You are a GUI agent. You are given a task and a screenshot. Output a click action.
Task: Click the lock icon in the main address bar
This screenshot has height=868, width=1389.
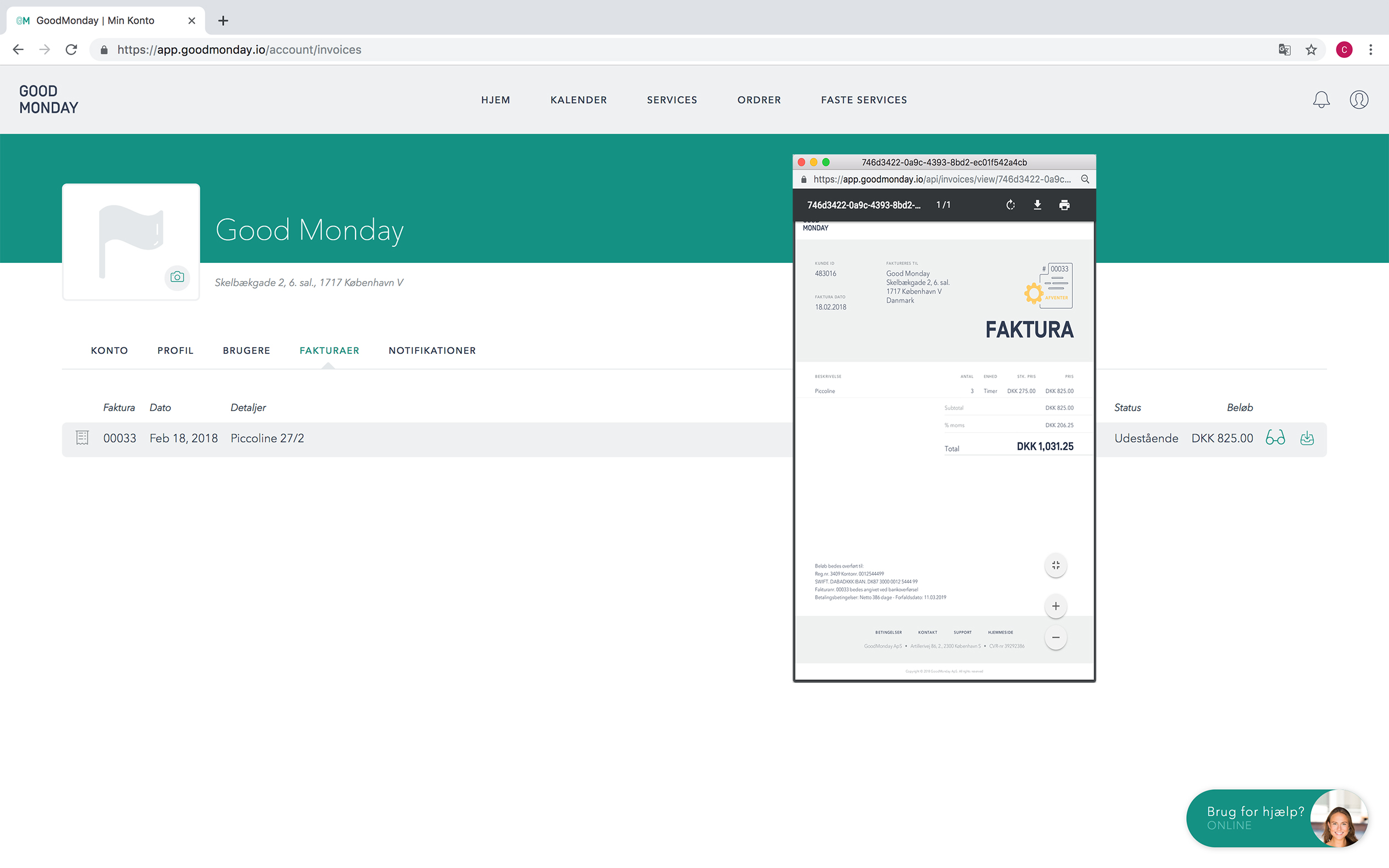click(x=104, y=50)
